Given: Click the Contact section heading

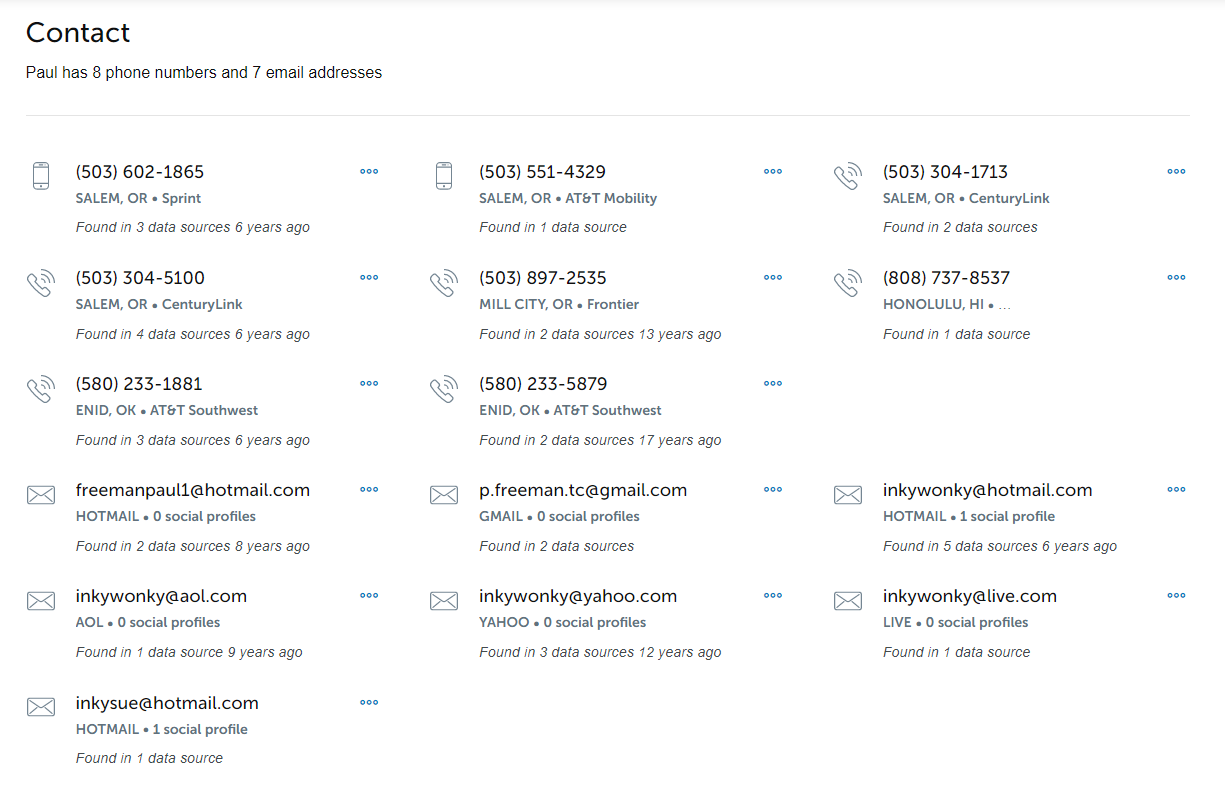Looking at the screenshot, I should click(x=78, y=32).
